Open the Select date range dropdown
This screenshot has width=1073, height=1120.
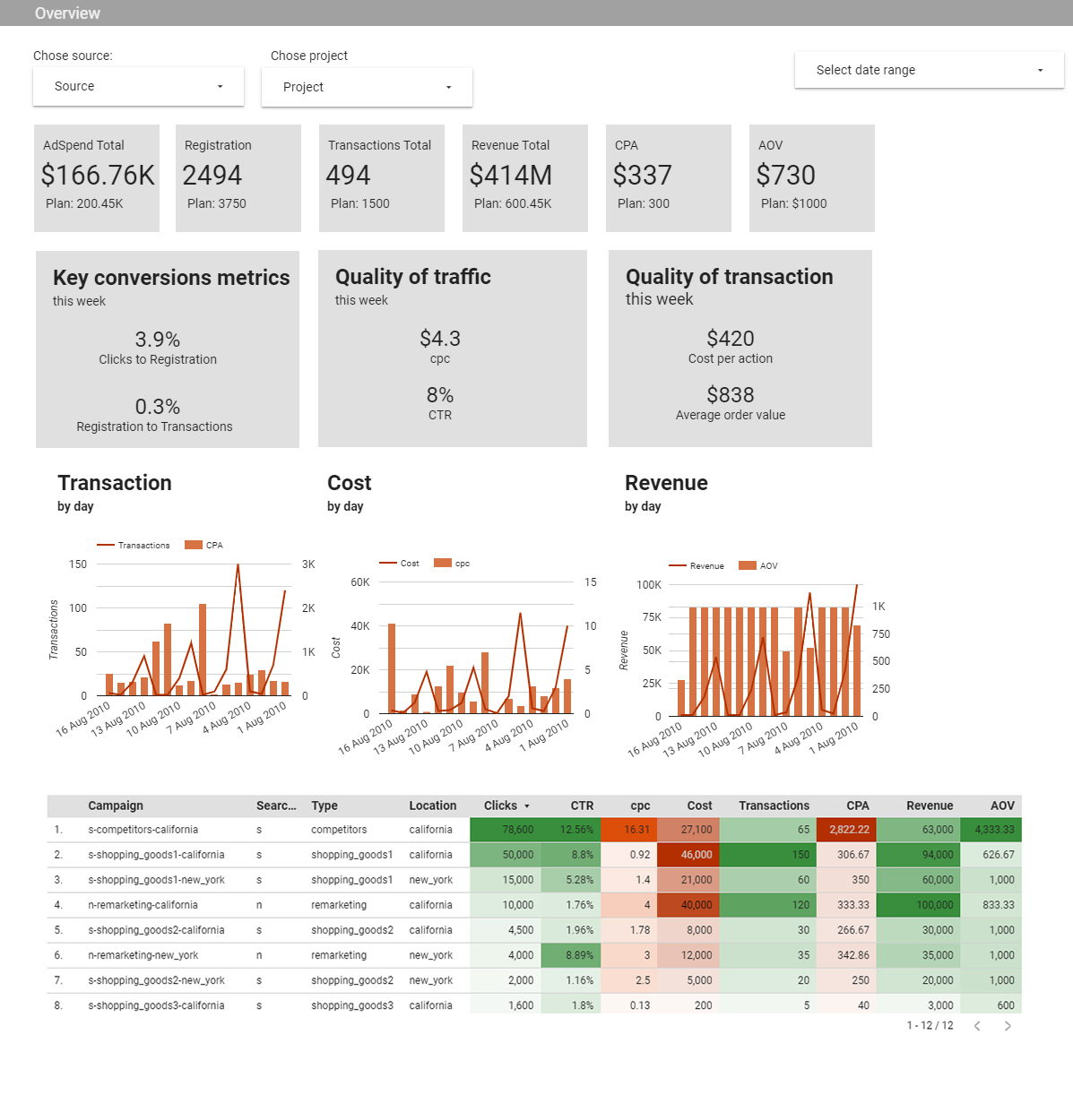point(930,70)
